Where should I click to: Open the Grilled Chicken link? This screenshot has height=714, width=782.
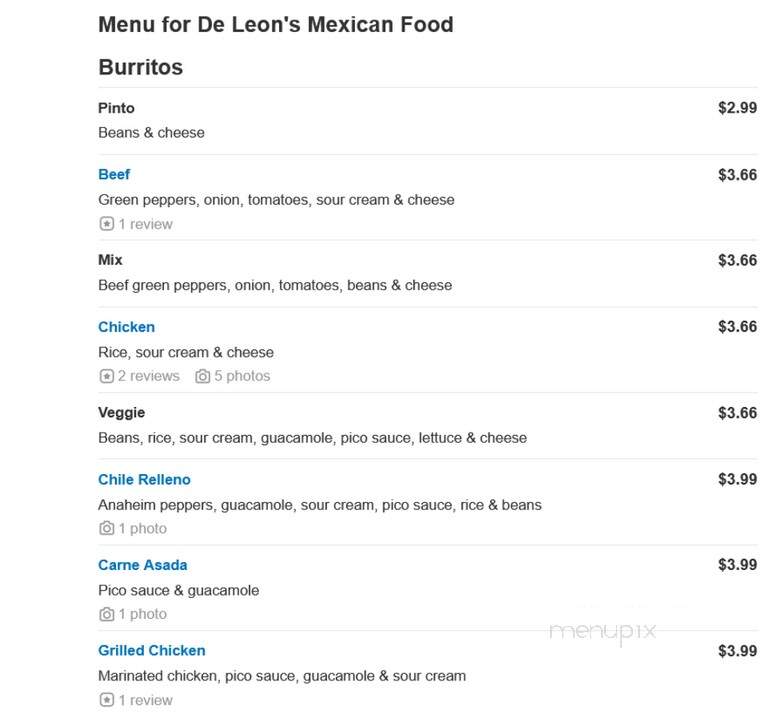[152, 651]
